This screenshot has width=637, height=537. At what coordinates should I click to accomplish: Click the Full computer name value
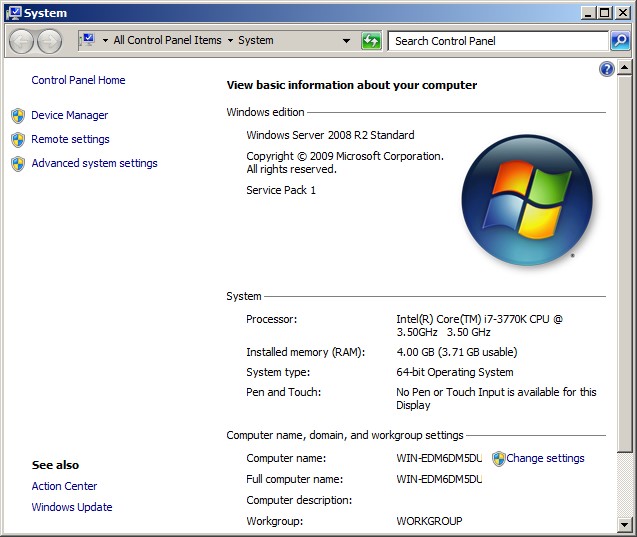(x=439, y=479)
